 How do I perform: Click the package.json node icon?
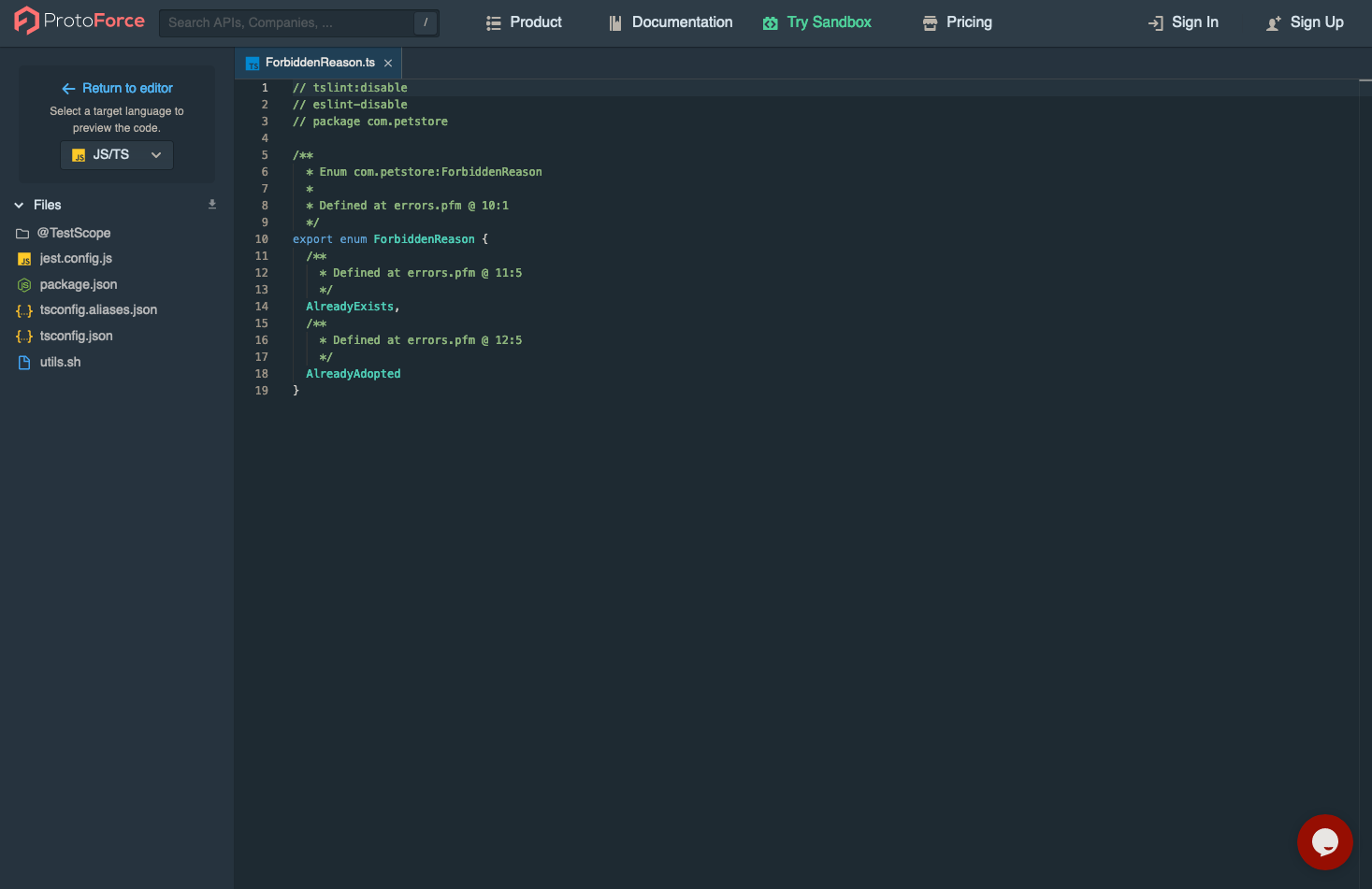coord(24,285)
